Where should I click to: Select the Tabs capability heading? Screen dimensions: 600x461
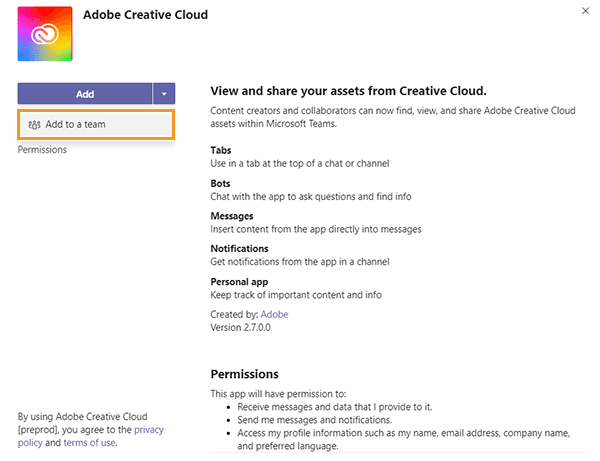point(221,150)
